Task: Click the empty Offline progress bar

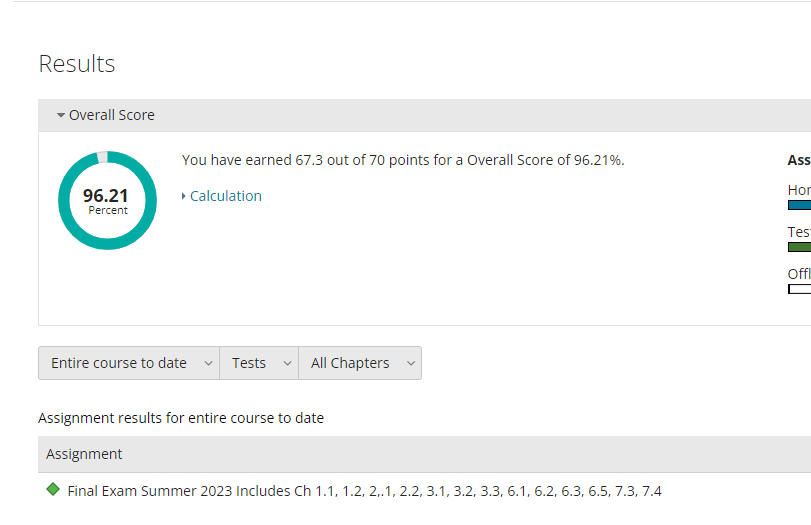Action: click(x=800, y=289)
